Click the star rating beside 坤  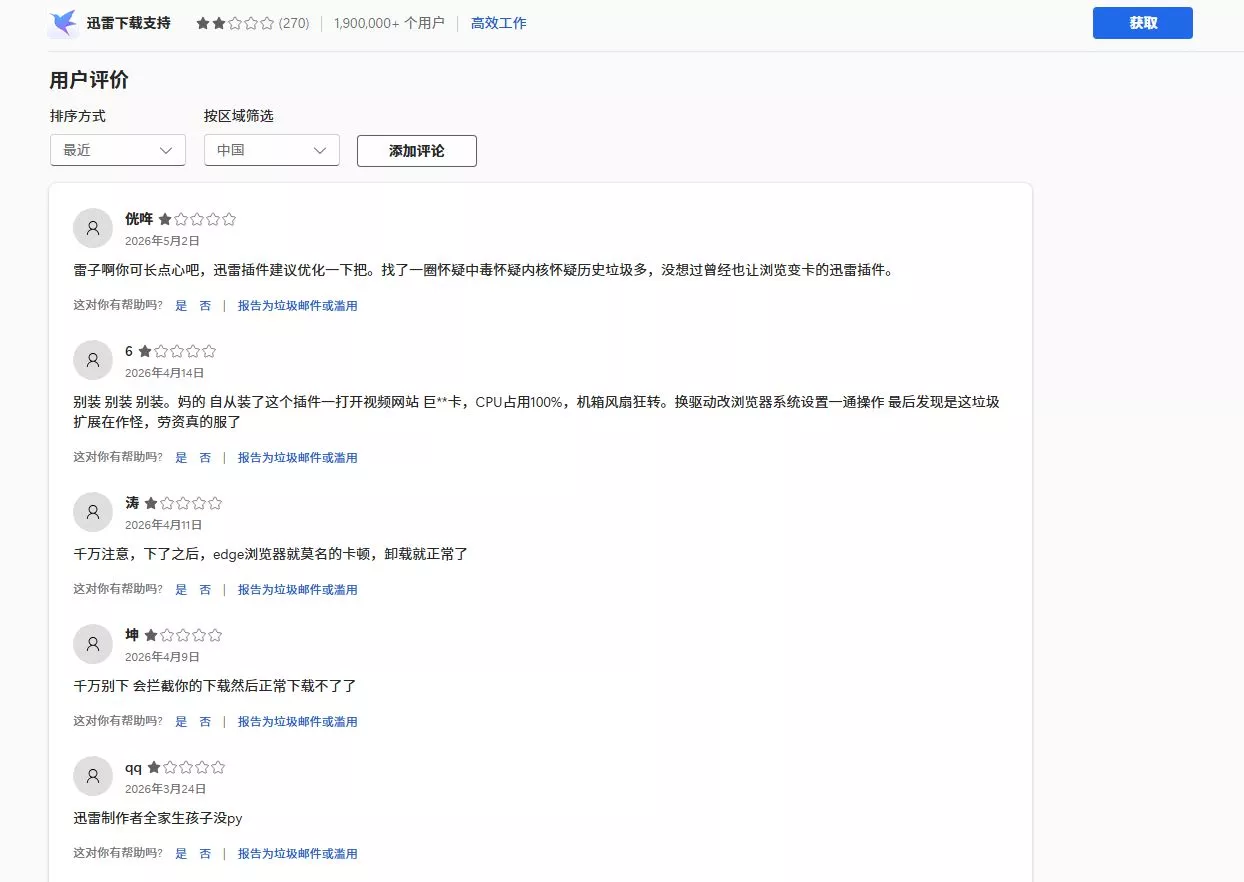point(183,635)
